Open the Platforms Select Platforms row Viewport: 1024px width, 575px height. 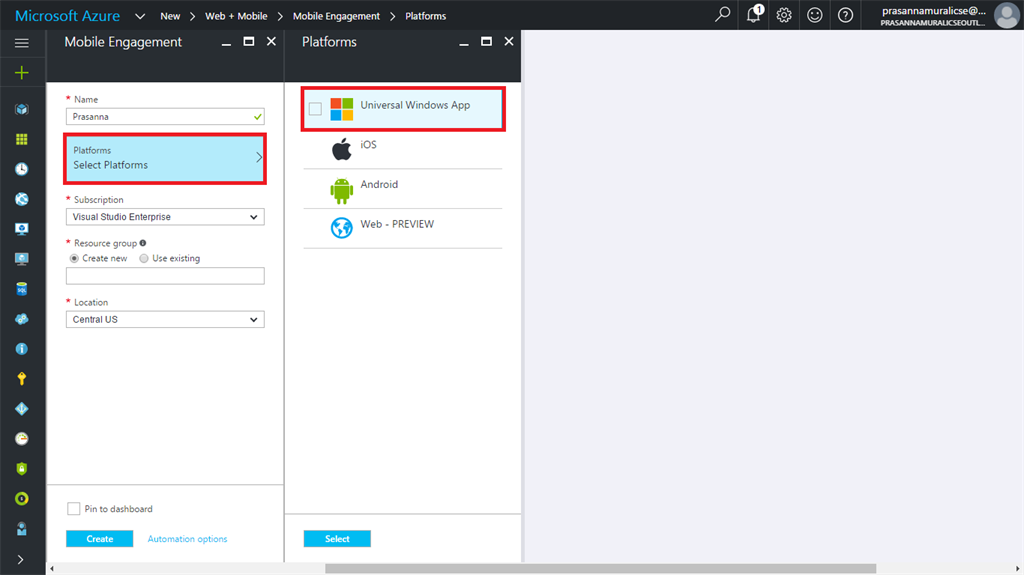[165, 158]
